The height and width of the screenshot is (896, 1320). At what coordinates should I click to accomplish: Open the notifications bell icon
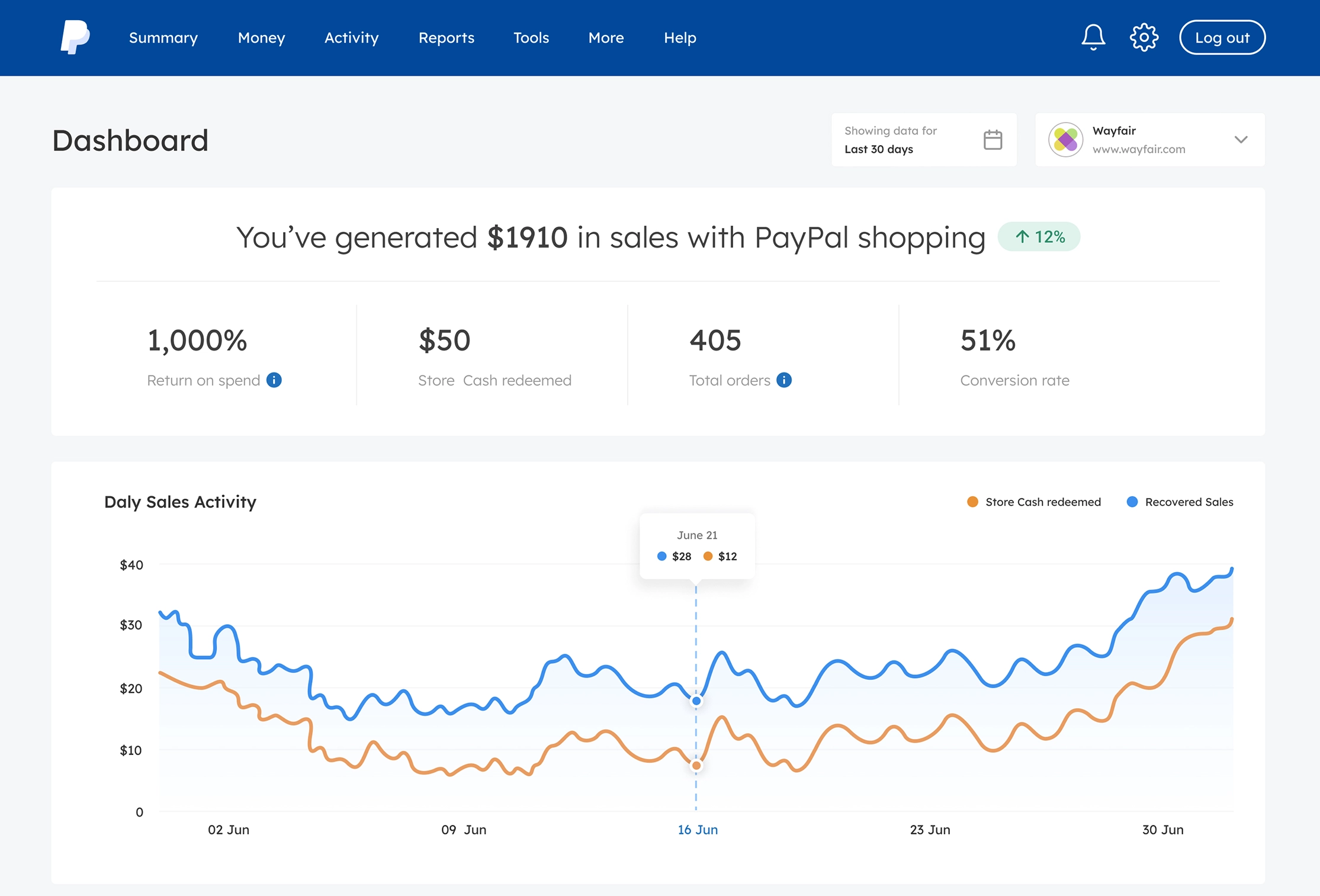pos(1094,38)
